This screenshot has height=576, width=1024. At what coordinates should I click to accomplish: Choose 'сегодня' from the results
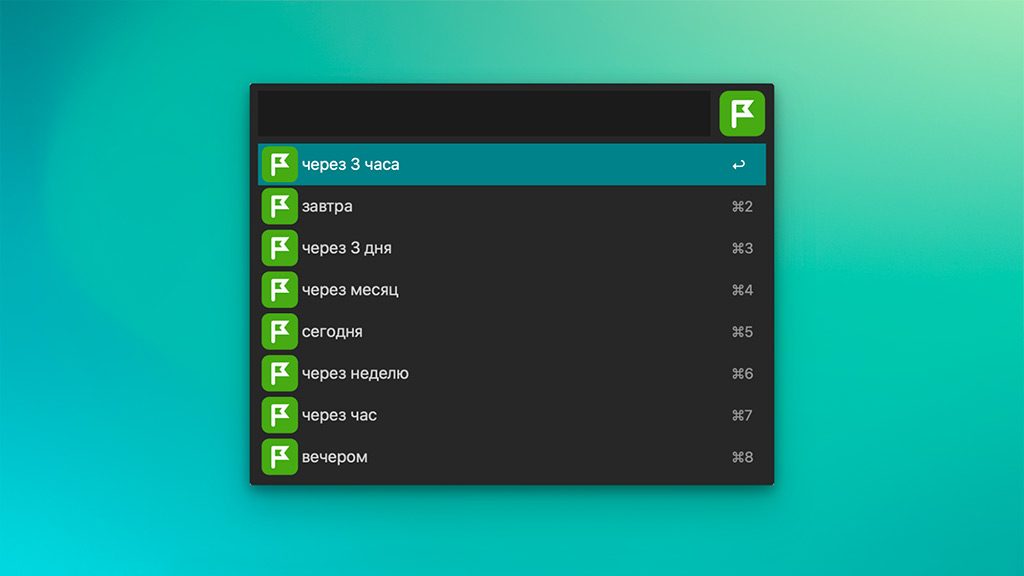coord(512,332)
